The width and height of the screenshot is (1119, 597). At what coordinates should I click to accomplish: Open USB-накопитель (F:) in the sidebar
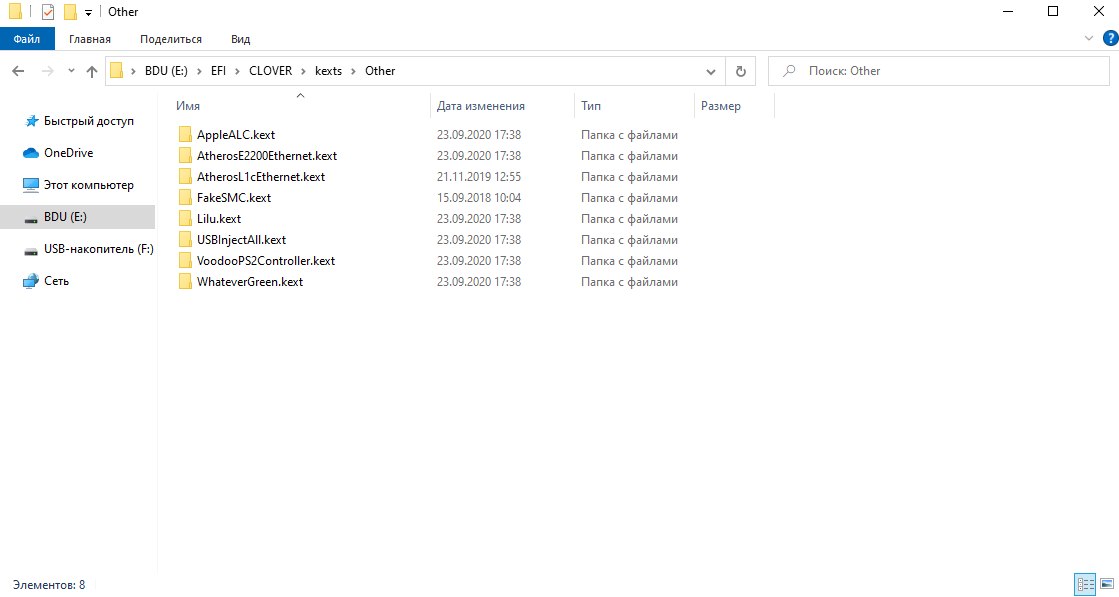(98, 249)
